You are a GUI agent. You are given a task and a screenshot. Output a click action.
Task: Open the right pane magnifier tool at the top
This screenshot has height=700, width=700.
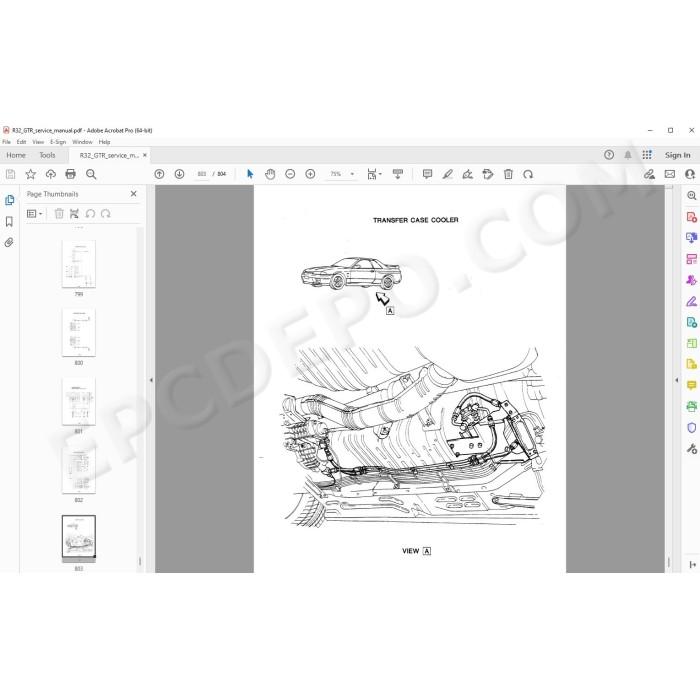tap(692, 196)
